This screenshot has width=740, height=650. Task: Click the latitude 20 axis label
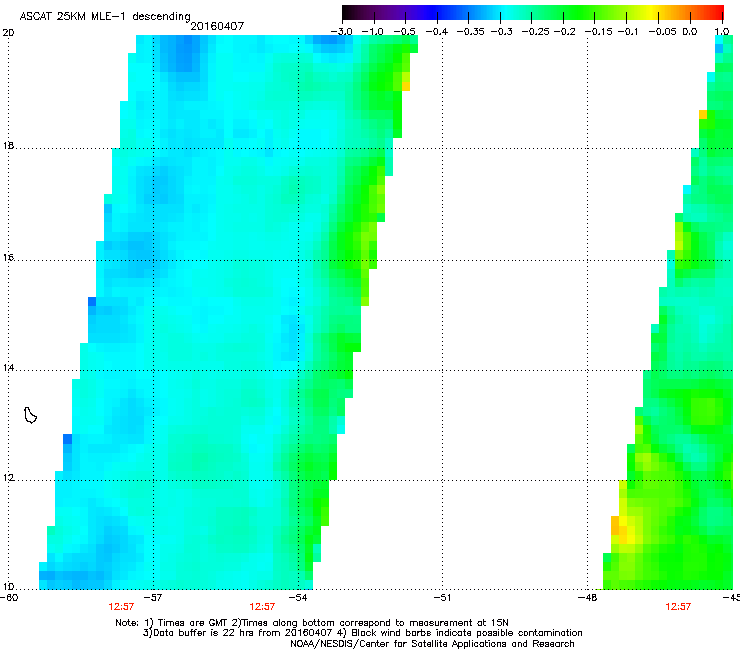coord(8,33)
